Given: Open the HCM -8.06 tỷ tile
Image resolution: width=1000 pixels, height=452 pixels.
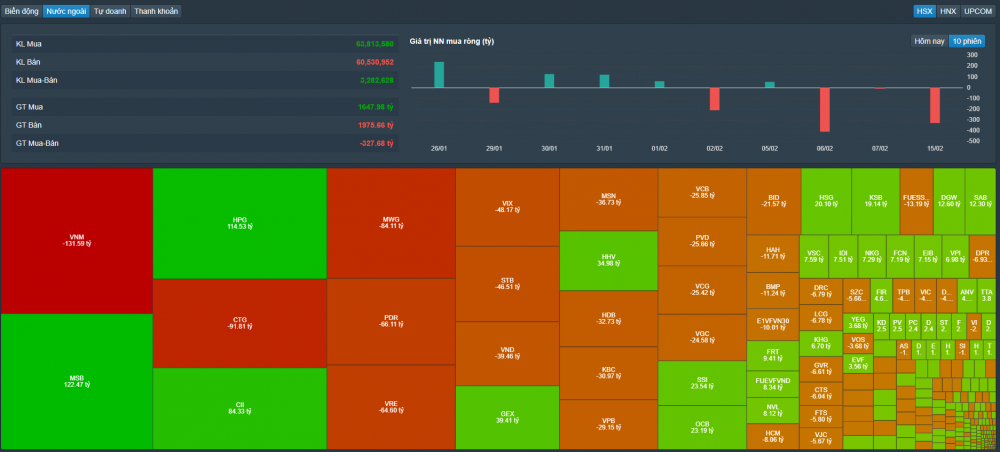Looking at the screenshot, I should 772,436.
